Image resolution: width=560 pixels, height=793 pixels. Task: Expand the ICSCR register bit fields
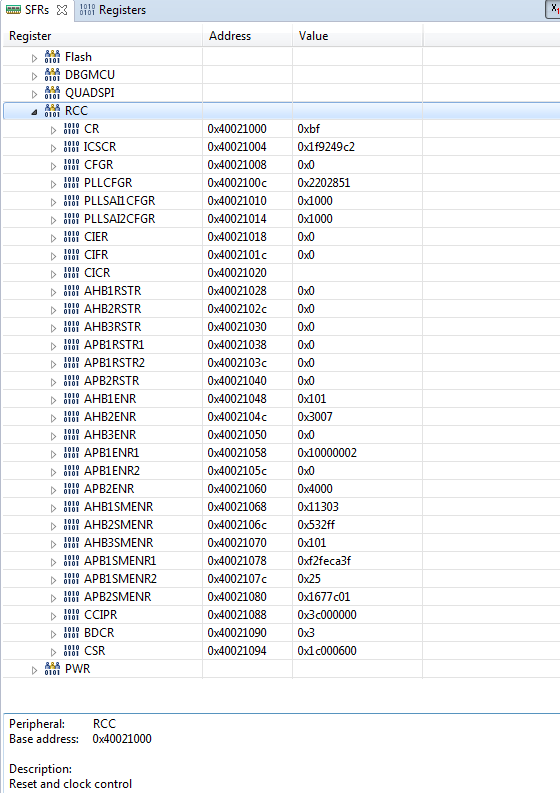53,148
